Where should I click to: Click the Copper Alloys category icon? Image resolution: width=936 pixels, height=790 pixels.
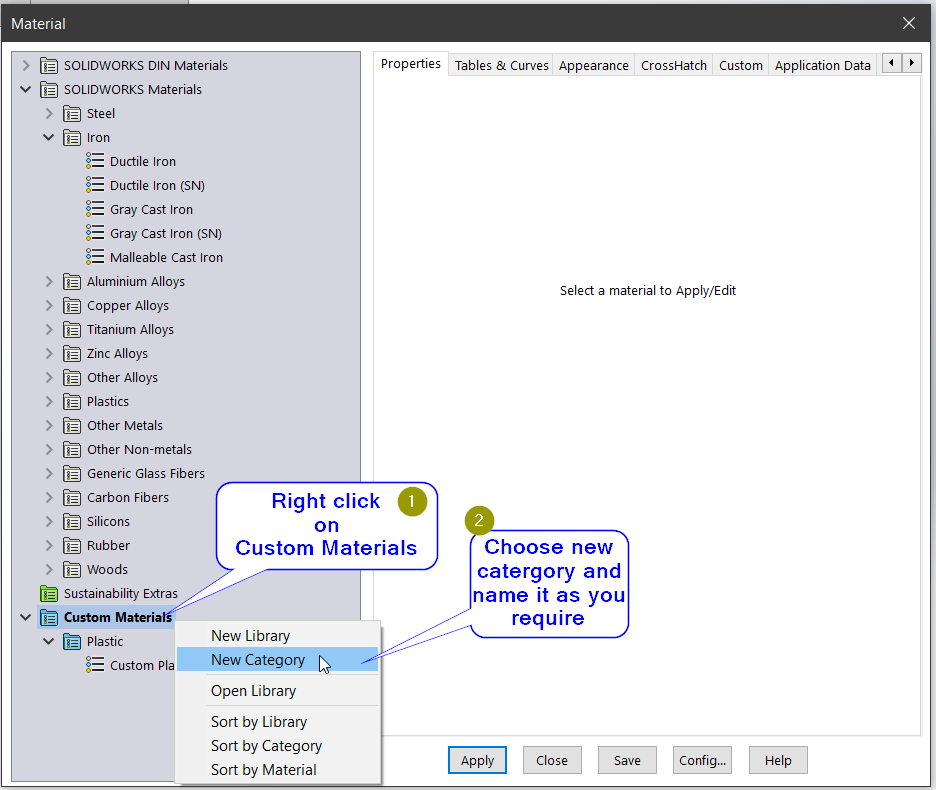72,305
